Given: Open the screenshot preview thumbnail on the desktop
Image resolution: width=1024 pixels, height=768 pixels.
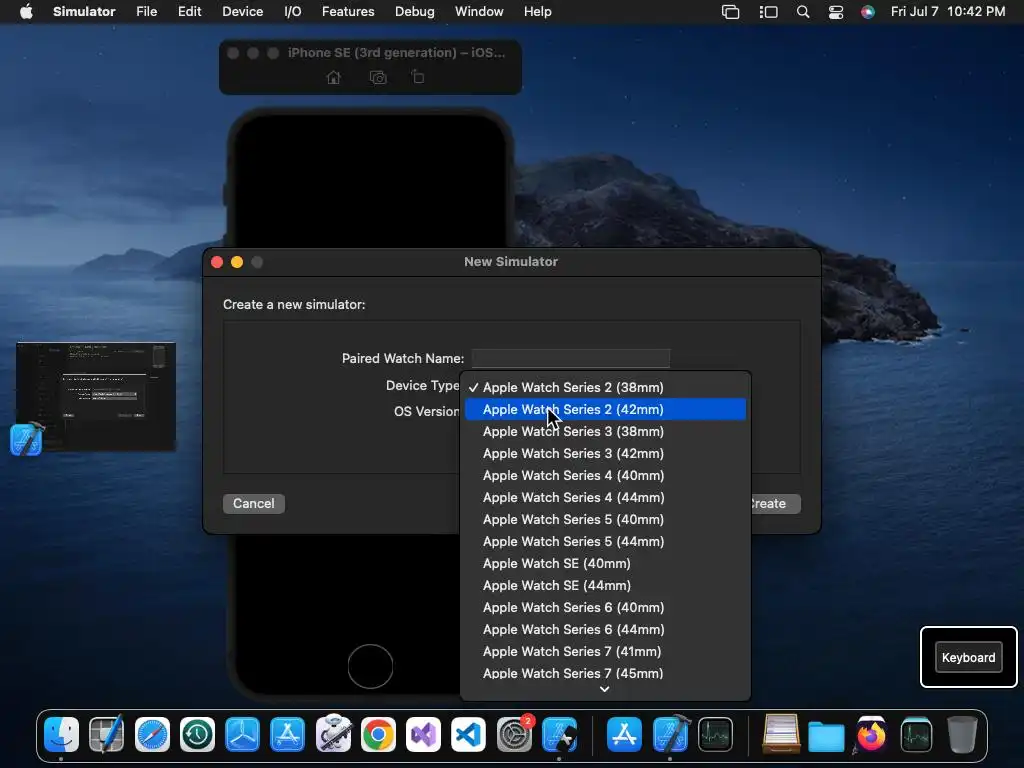Looking at the screenshot, I should (x=96, y=396).
